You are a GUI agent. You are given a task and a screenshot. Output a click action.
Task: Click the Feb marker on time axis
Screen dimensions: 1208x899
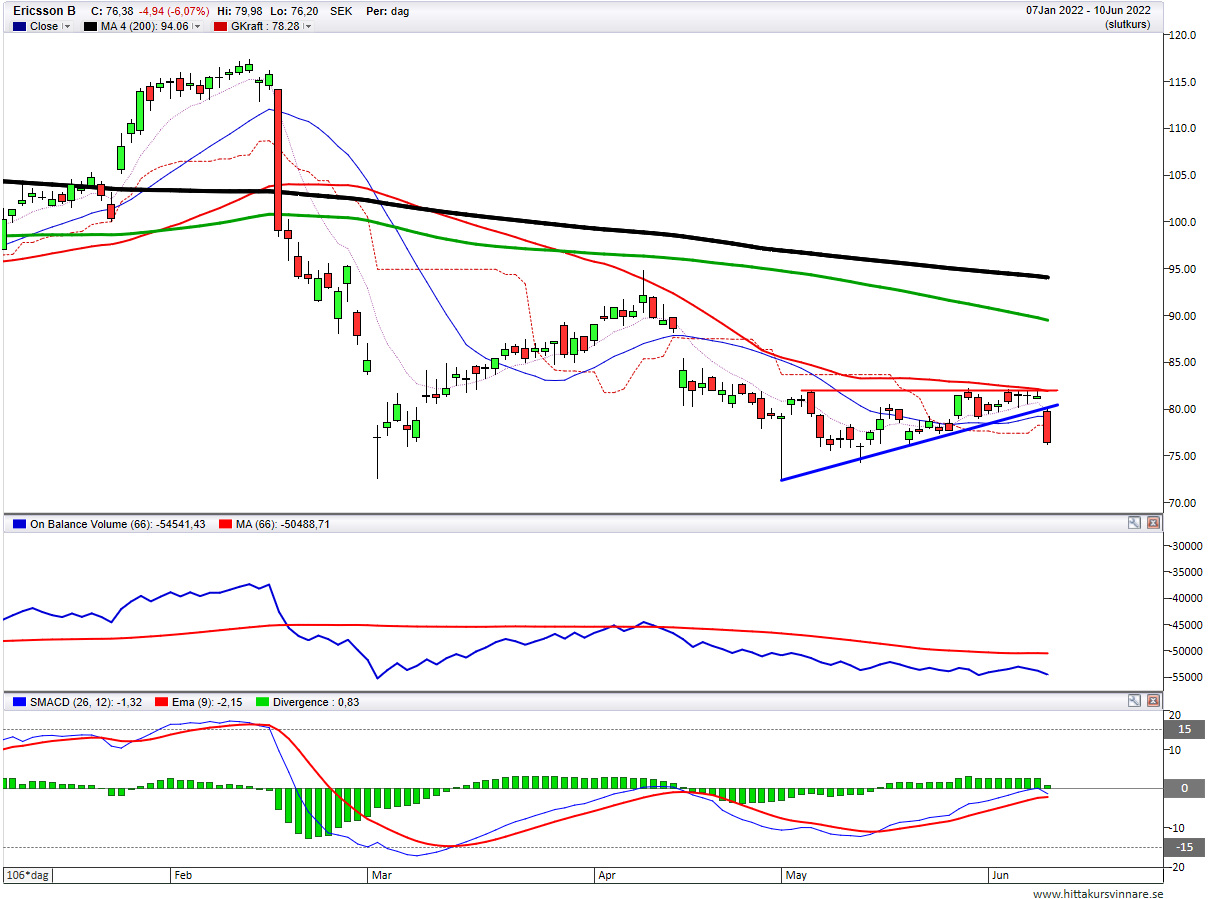tap(183, 875)
